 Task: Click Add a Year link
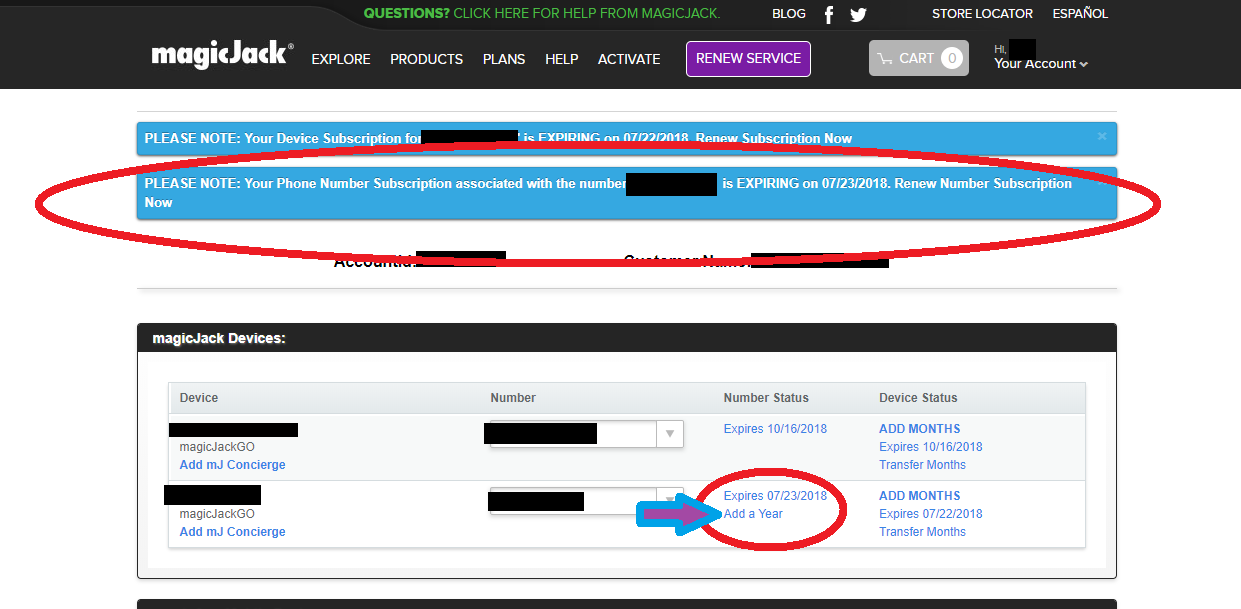click(x=753, y=514)
